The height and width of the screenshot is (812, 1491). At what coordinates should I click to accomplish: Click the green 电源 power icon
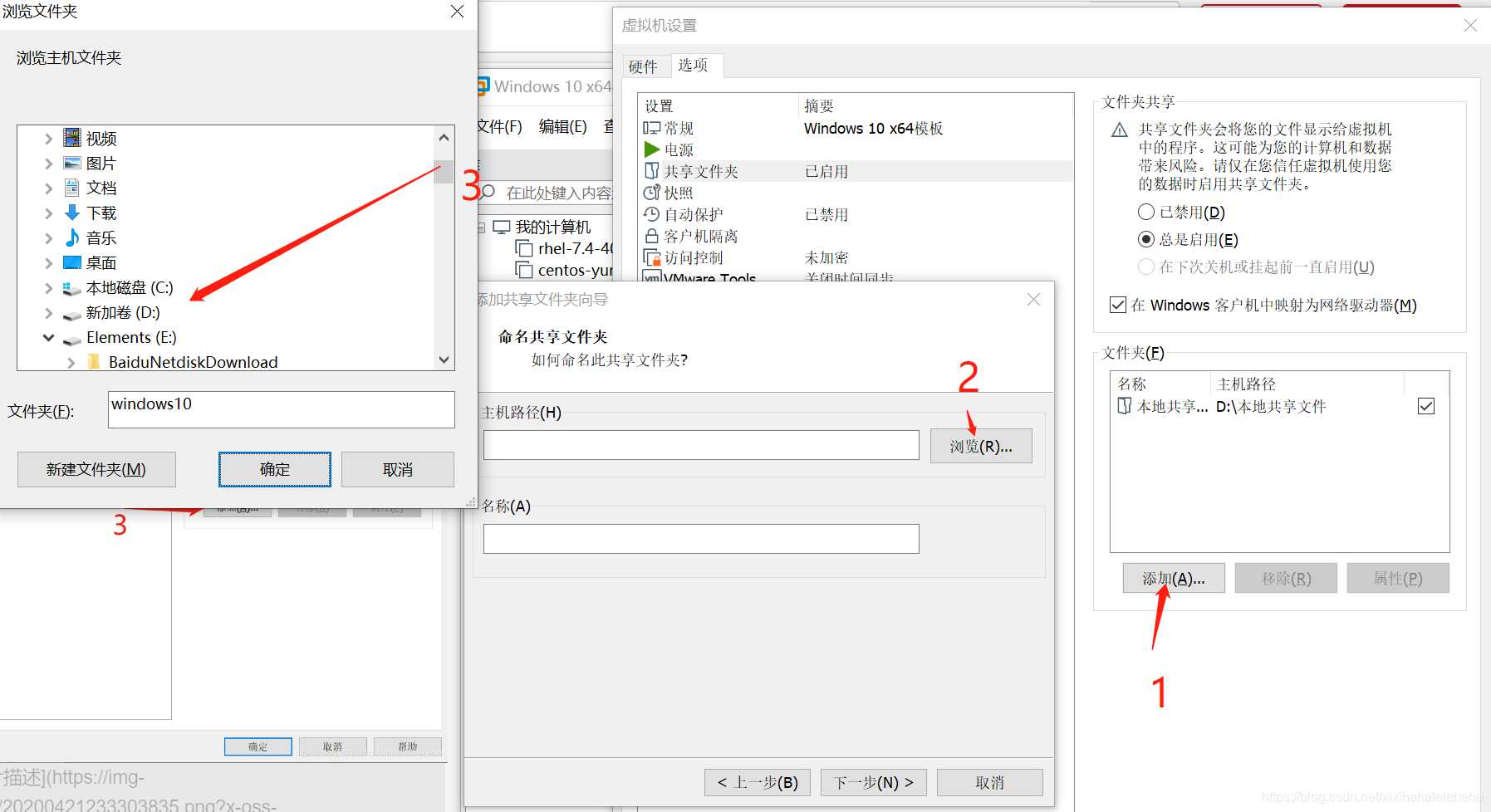(x=652, y=149)
